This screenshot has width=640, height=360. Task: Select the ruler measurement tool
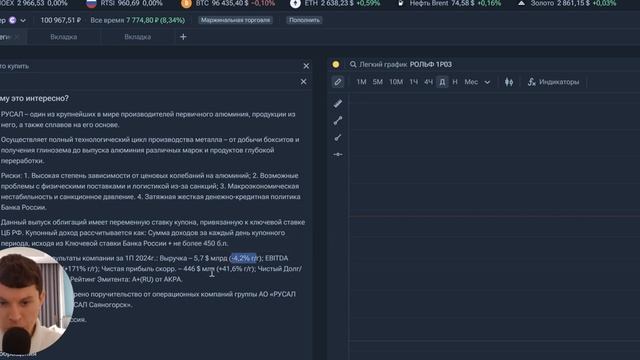click(x=338, y=104)
